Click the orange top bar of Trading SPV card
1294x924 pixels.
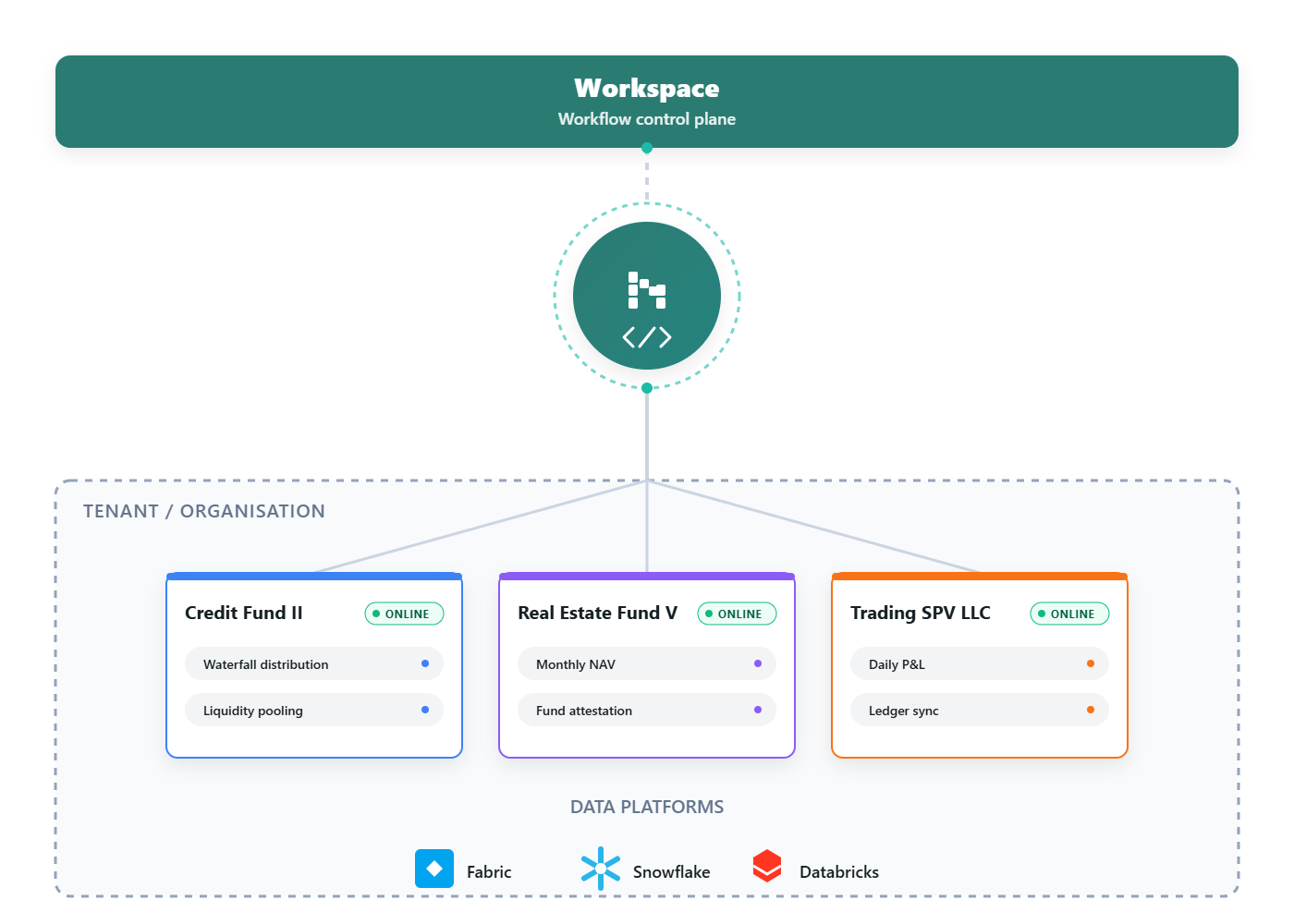(980, 577)
